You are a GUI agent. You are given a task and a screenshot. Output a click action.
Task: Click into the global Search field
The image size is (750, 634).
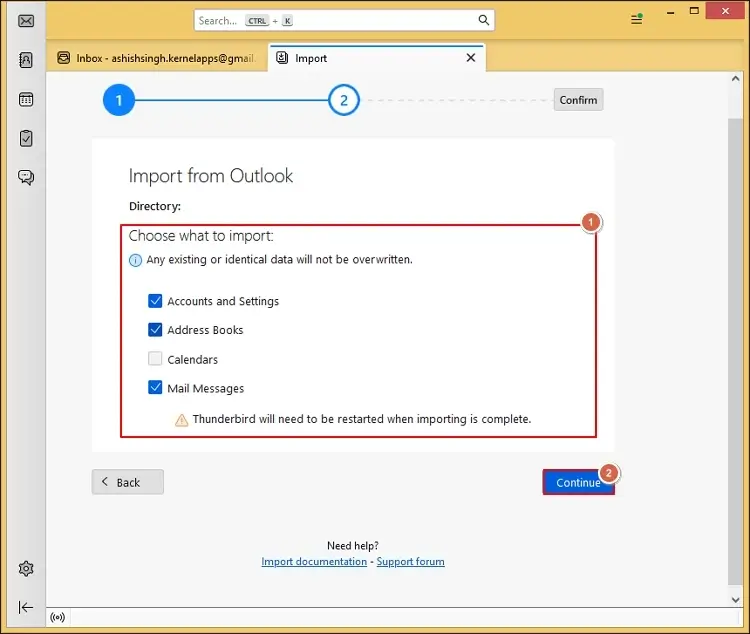[x=344, y=20]
